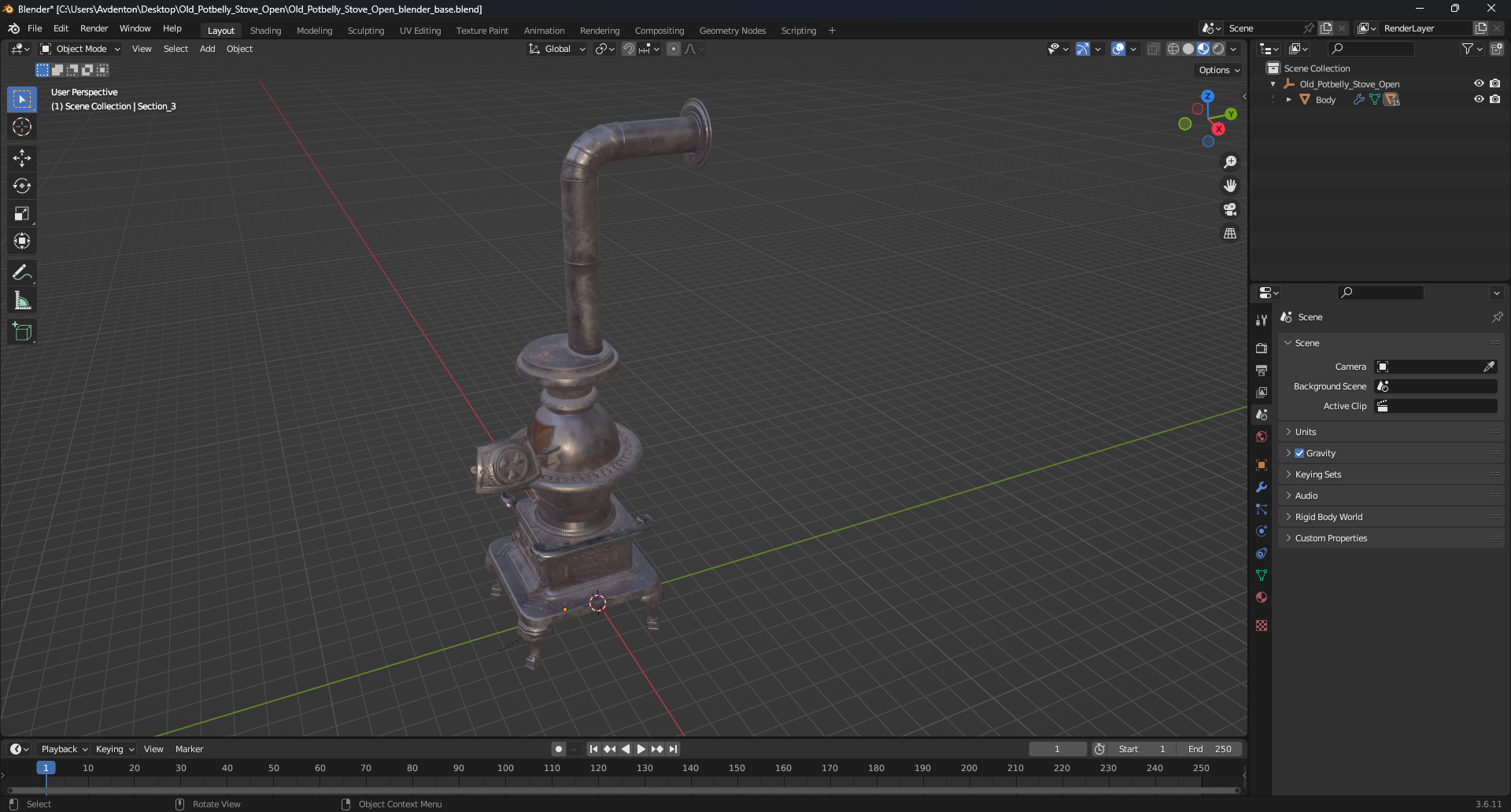Switch to wireframe viewport shading

point(1173,49)
